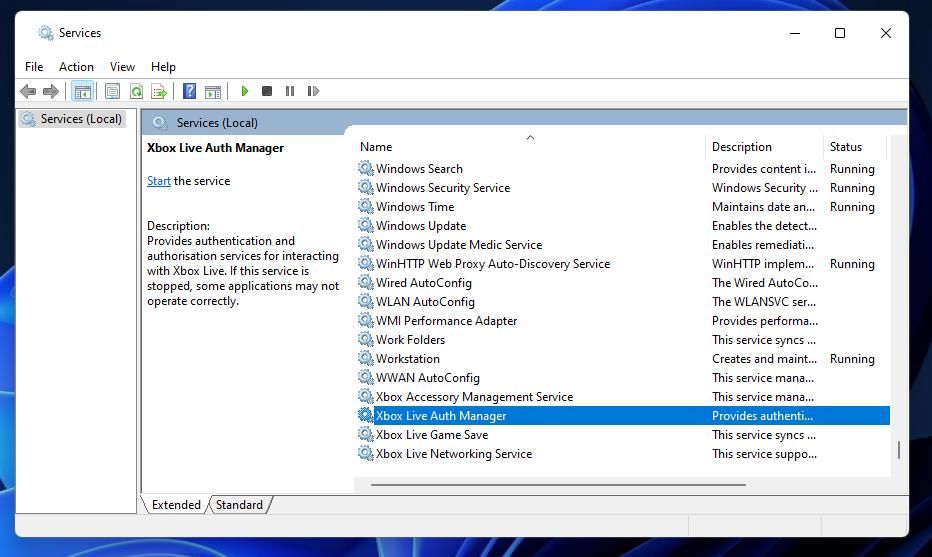The image size is (932, 557).
Task: Open the View menu
Action: coord(122,67)
